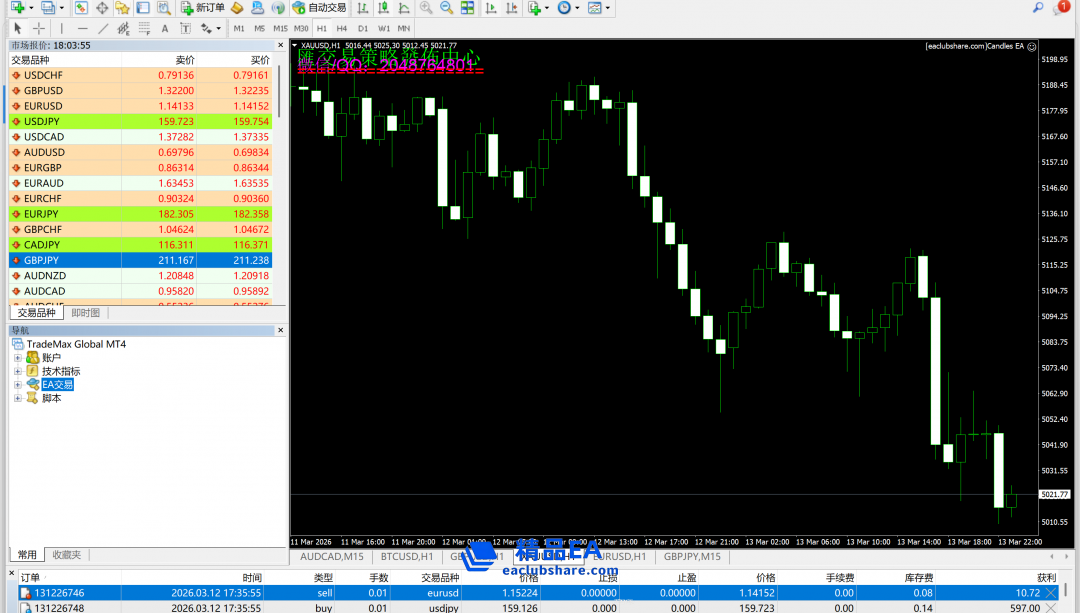Switch chart timeframe to D1
The width and height of the screenshot is (1080, 613).
click(x=362, y=29)
